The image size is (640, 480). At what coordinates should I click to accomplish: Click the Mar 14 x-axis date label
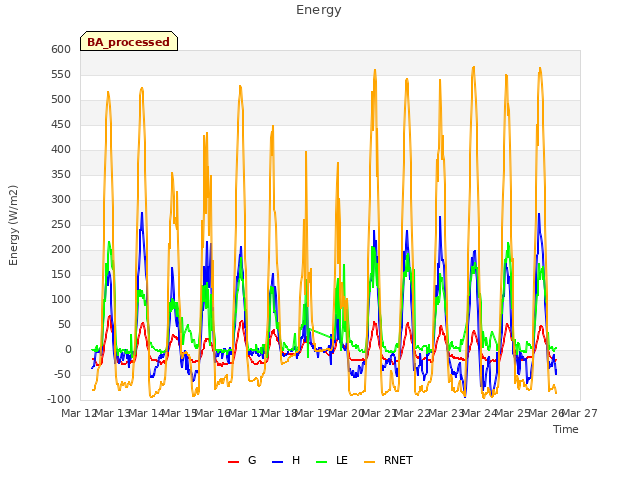146,413
